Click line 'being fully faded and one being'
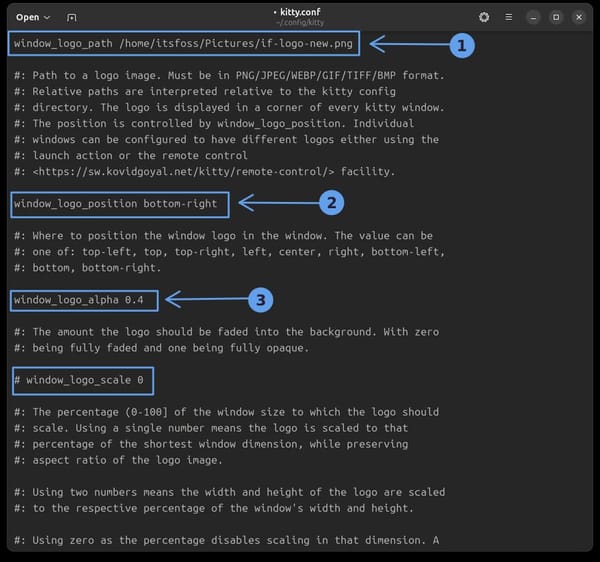This screenshot has width=600, height=562. pos(161,348)
